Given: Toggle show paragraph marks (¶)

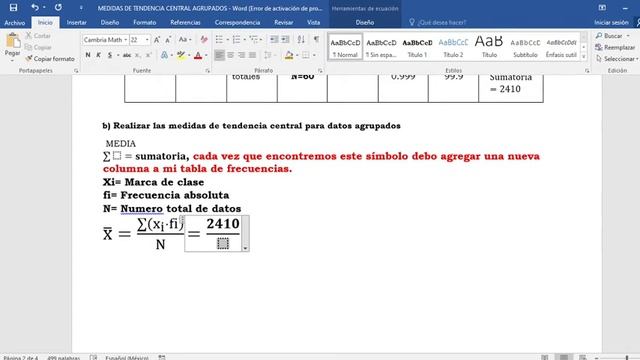Looking at the screenshot, I should point(316,40).
